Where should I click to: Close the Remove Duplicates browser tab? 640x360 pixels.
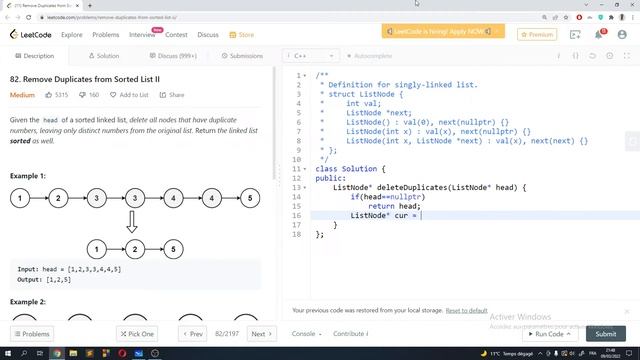78,6
